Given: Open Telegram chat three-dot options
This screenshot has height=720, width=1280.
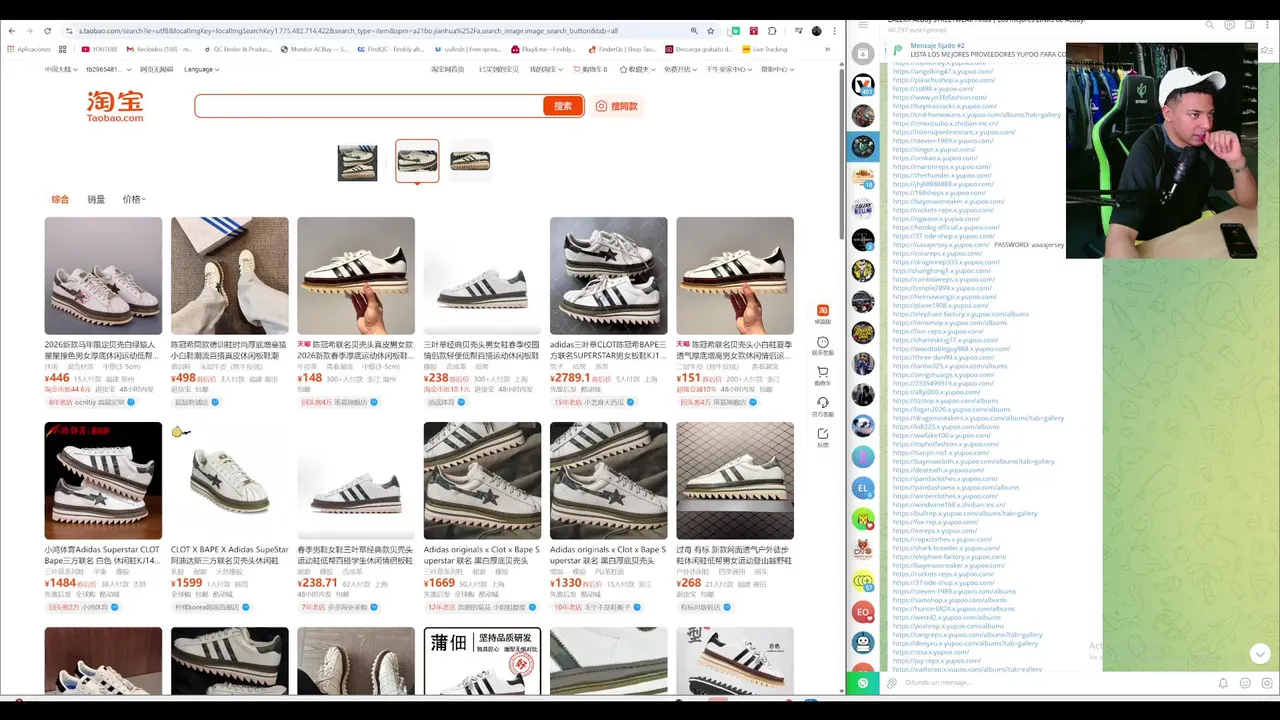Looking at the screenshot, I should [x=1269, y=24].
